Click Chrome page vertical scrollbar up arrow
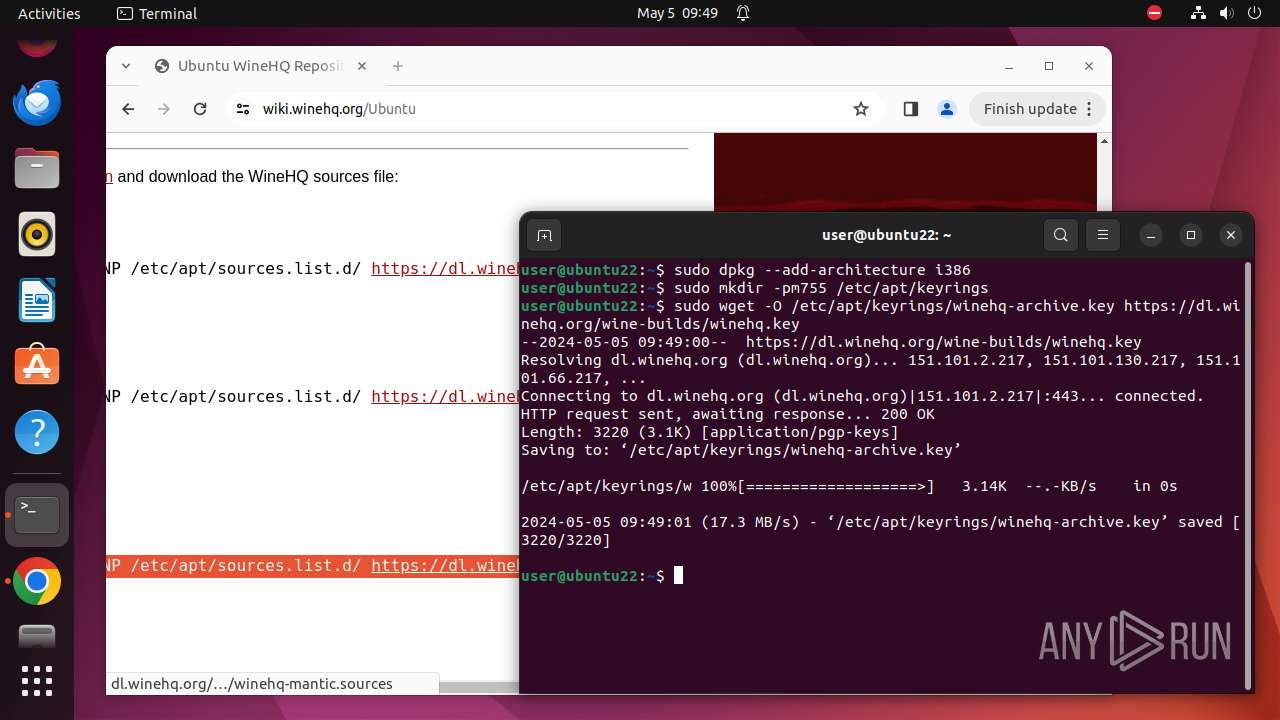1280x720 pixels. click(x=1104, y=141)
